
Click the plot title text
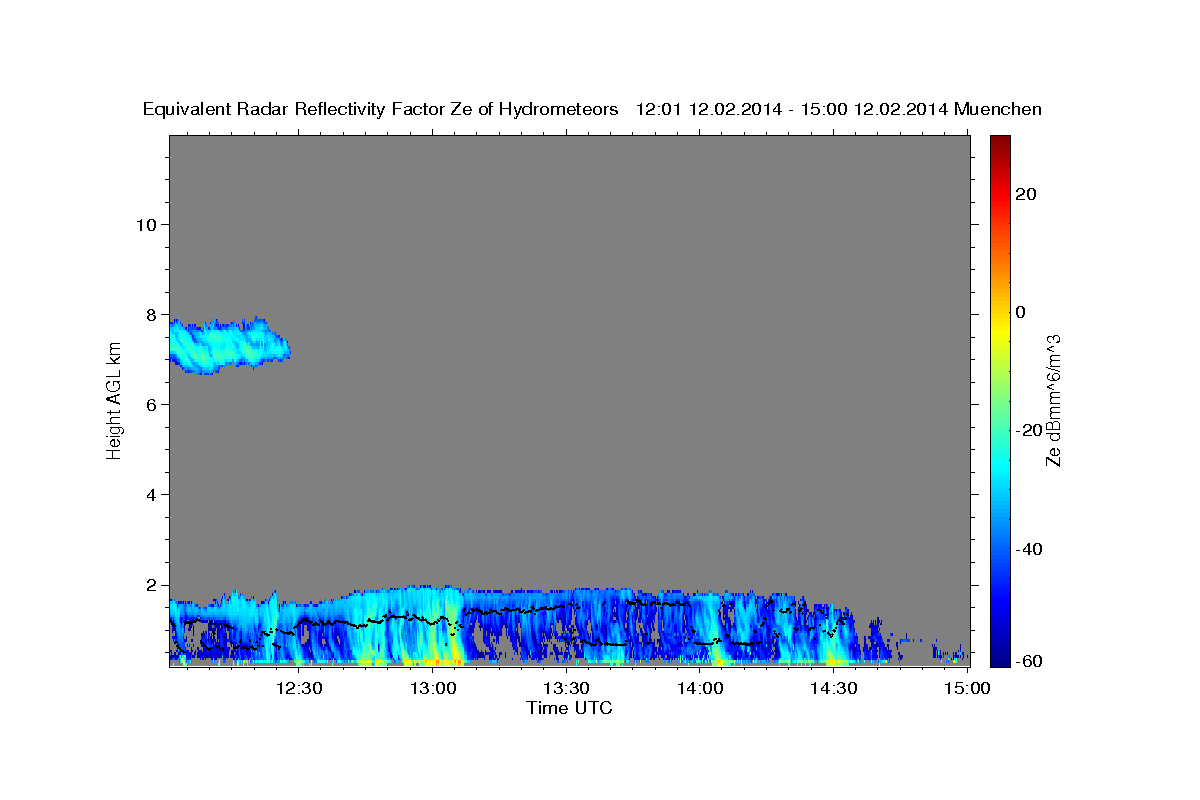593,109
